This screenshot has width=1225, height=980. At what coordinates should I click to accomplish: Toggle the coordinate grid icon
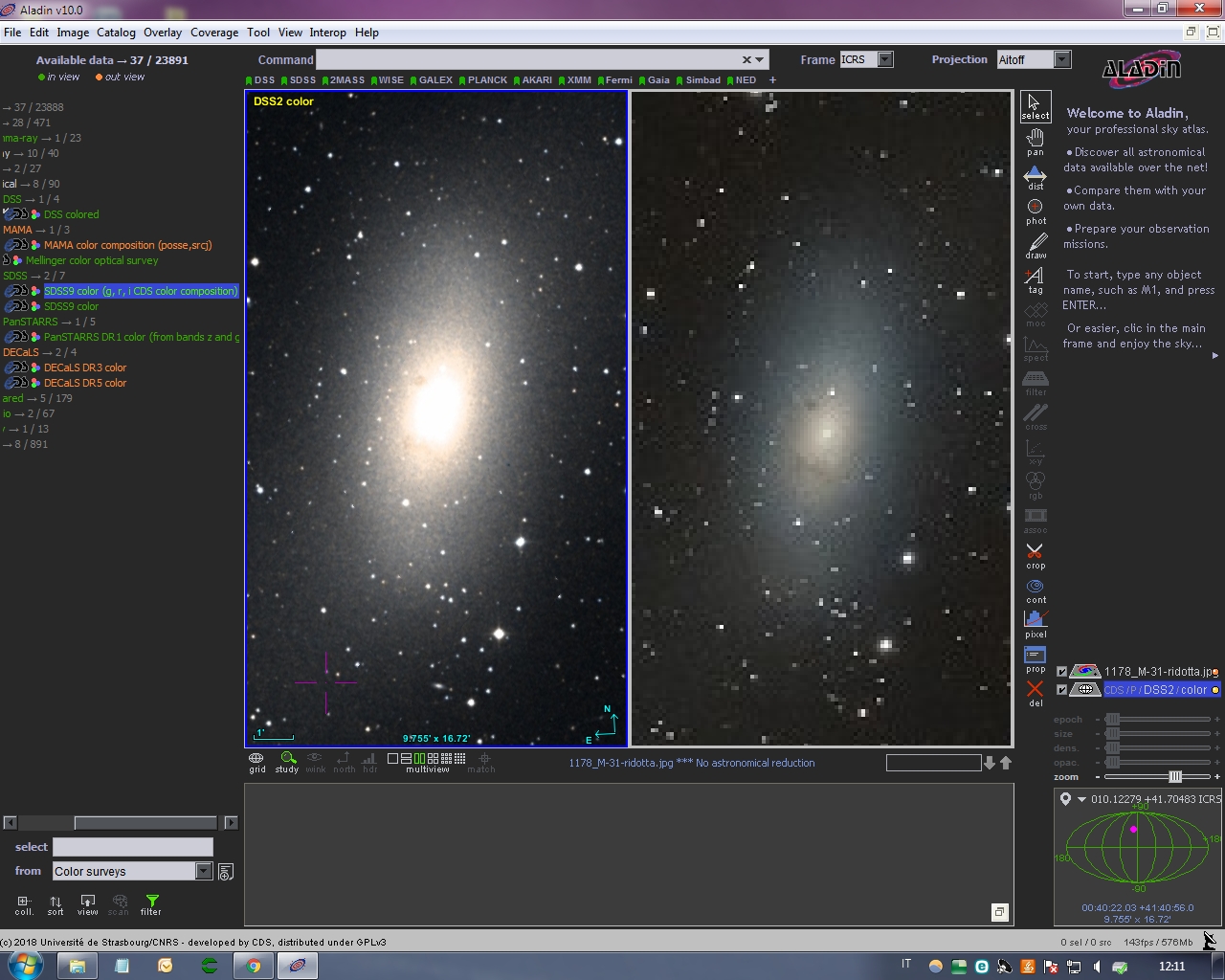[256, 762]
